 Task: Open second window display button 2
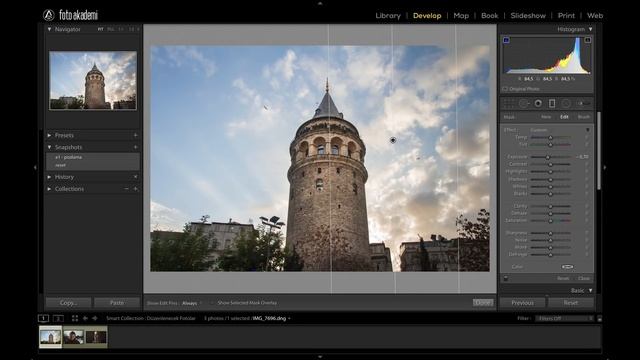tap(58, 318)
